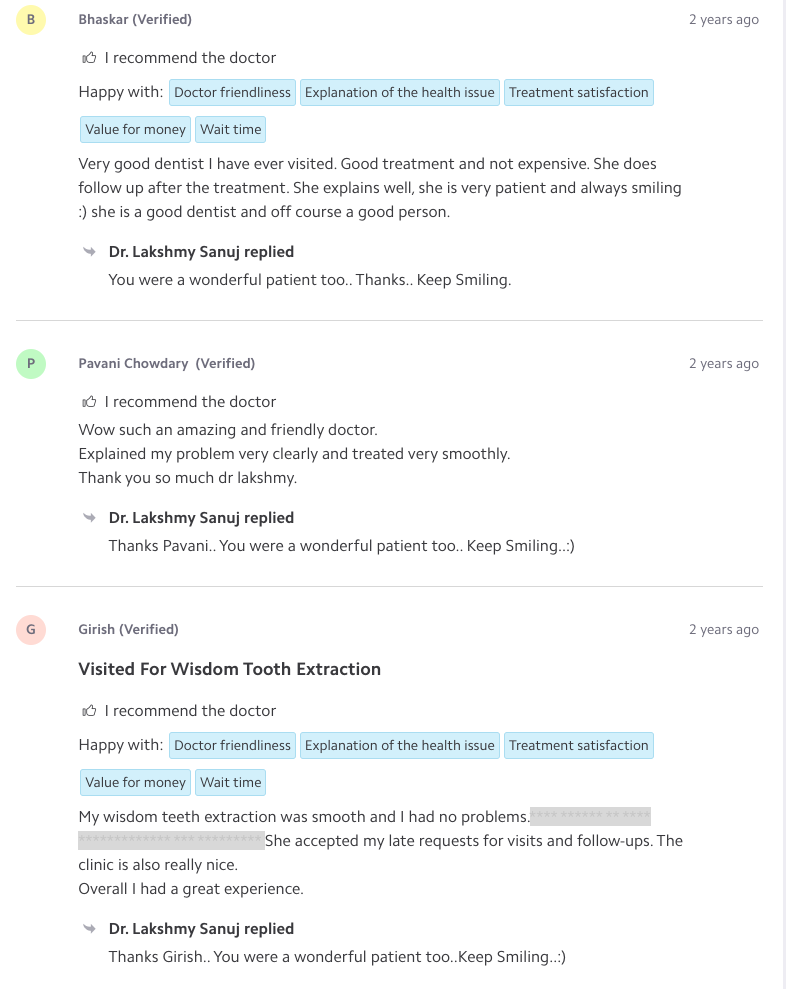The width and height of the screenshot is (786, 989).
Task: Click the green 'P' avatar for Pavani
Action: coord(31,364)
